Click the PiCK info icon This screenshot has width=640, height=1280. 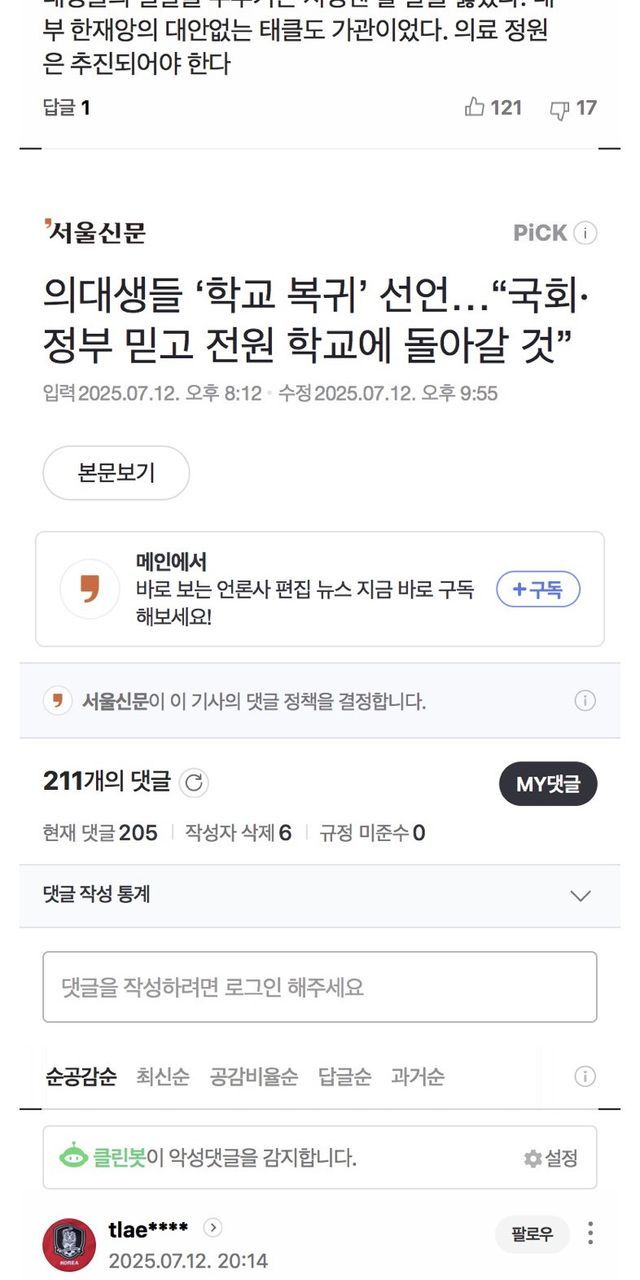[x=586, y=233]
